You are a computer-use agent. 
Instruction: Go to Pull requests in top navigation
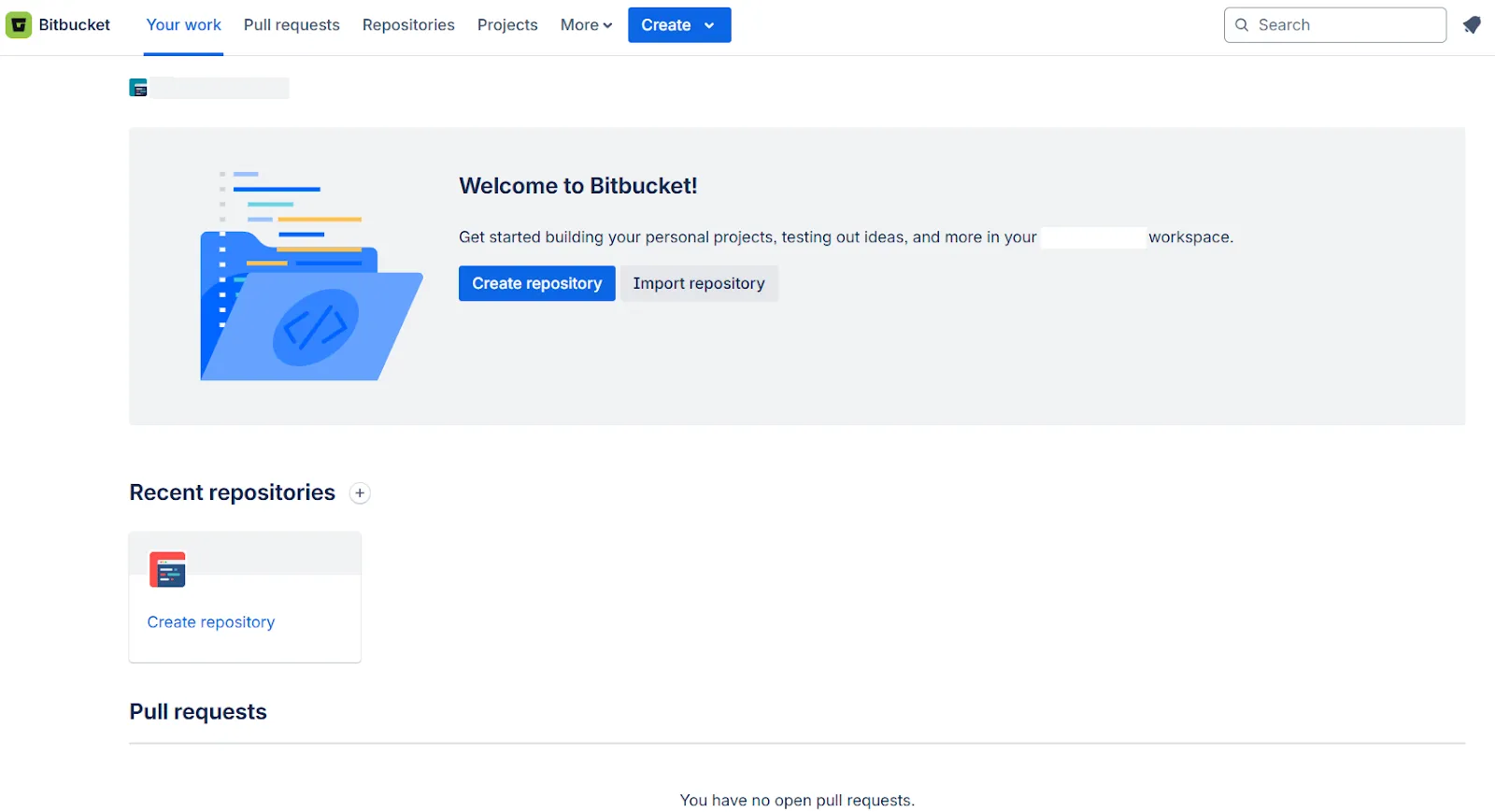tap(292, 25)
